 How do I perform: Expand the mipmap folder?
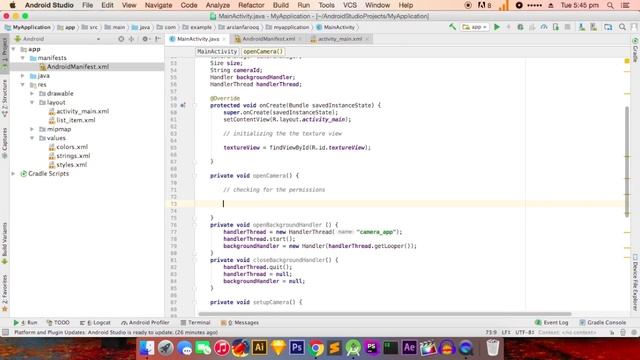[x=32, y=129]
